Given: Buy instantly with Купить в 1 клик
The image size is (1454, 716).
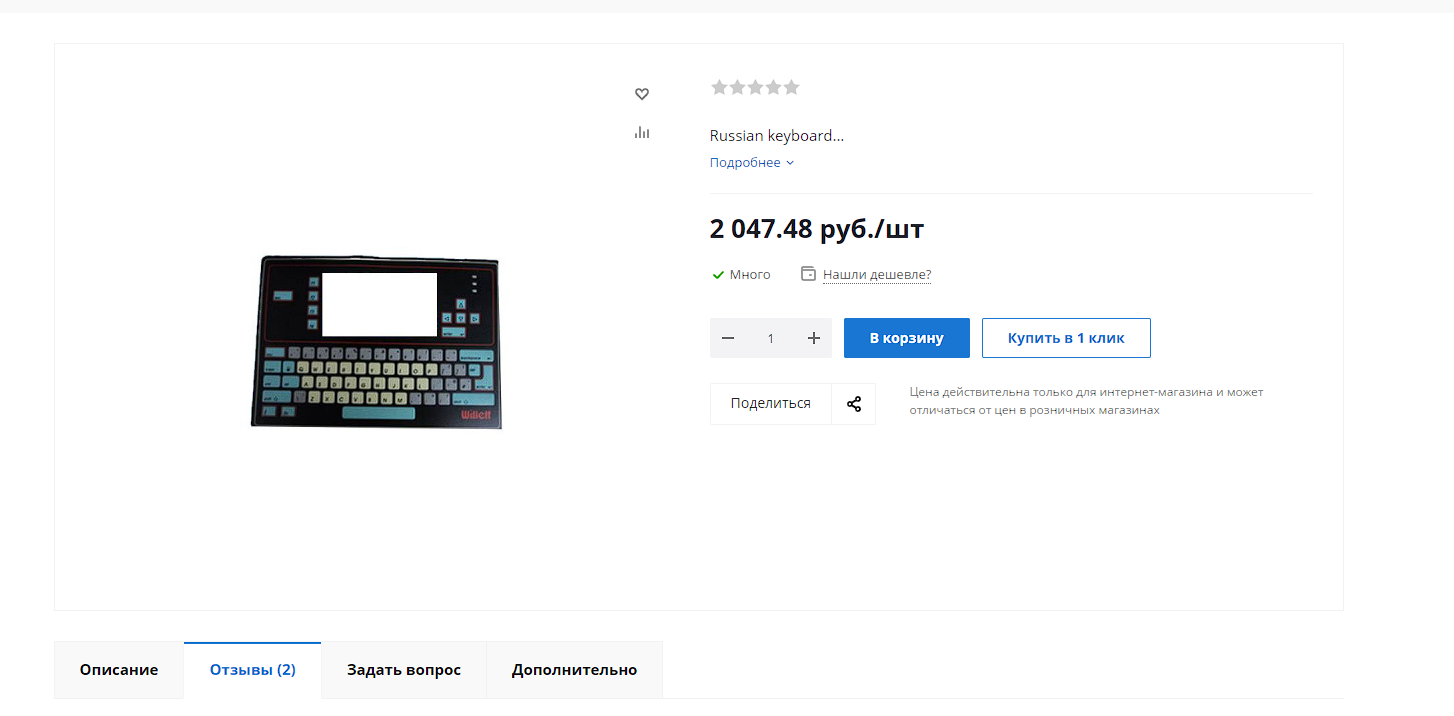Looking at the screenshot, I should point(1066,338).
